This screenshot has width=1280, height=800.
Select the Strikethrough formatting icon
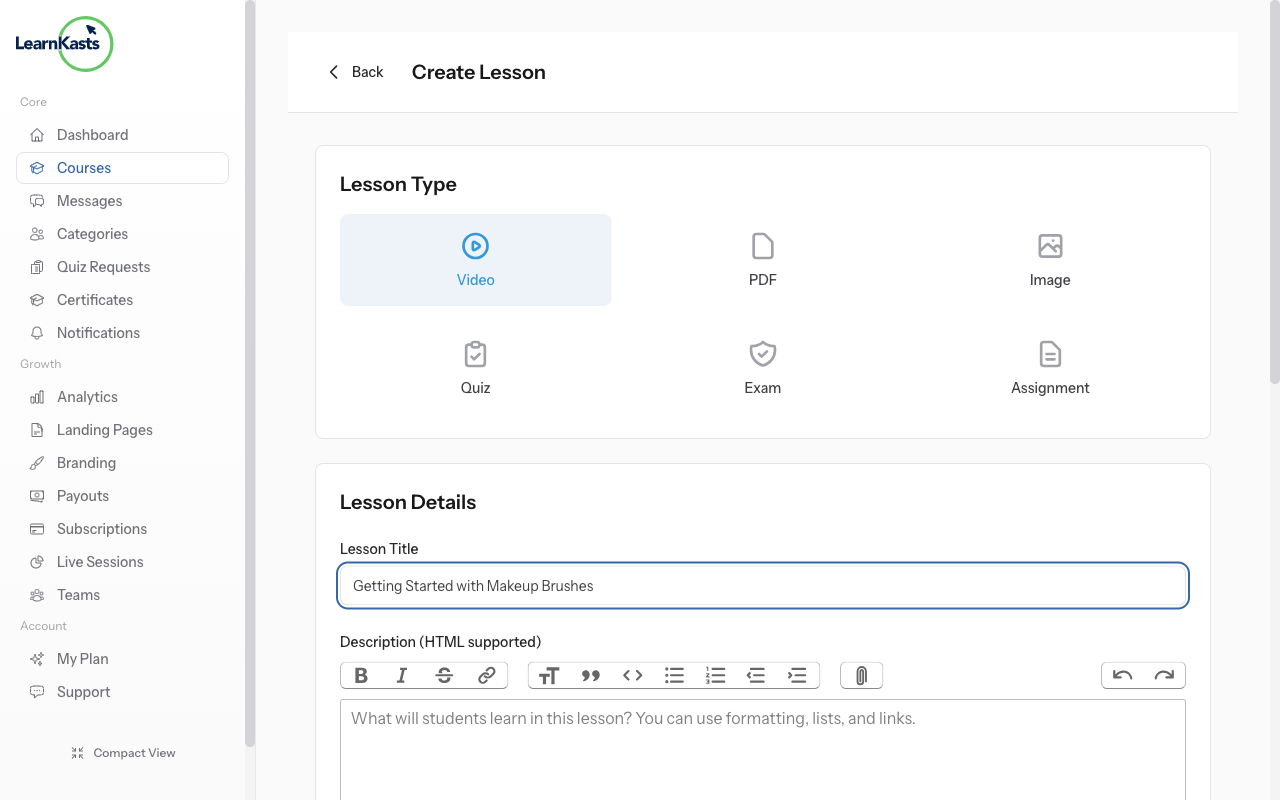pyautogui.click(x=441, y=675)
